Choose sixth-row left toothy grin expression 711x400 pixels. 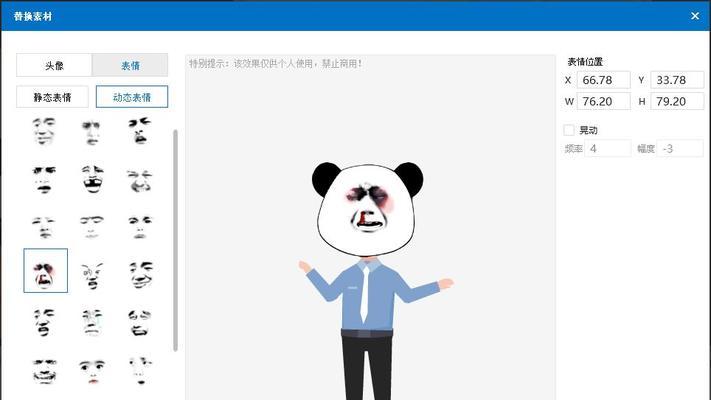tap(44, 371)
